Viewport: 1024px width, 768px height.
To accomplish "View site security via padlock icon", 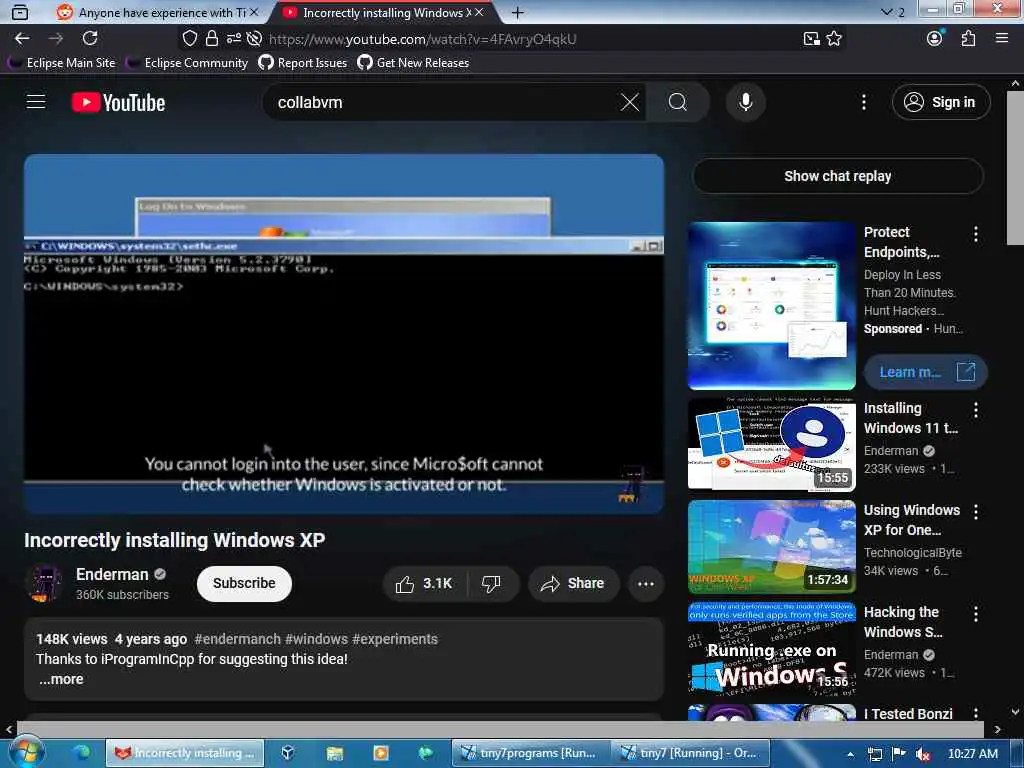I will [x=212, y=39].
